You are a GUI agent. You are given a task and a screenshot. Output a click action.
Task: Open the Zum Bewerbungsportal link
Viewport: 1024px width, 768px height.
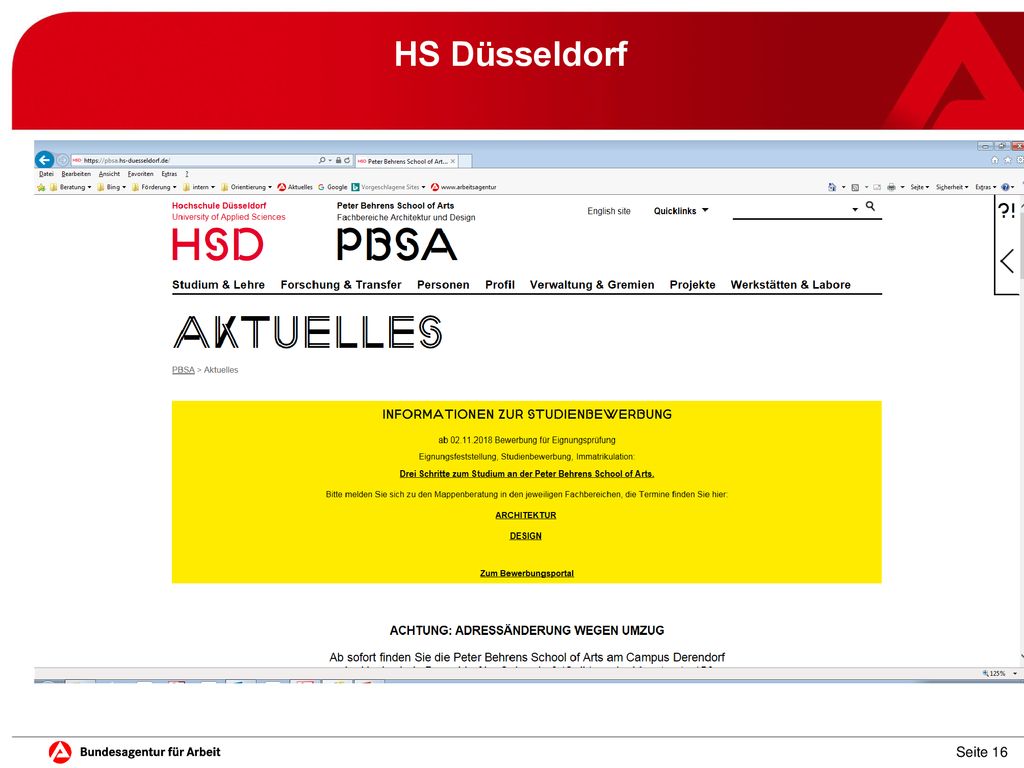click(x=527, y=573)
